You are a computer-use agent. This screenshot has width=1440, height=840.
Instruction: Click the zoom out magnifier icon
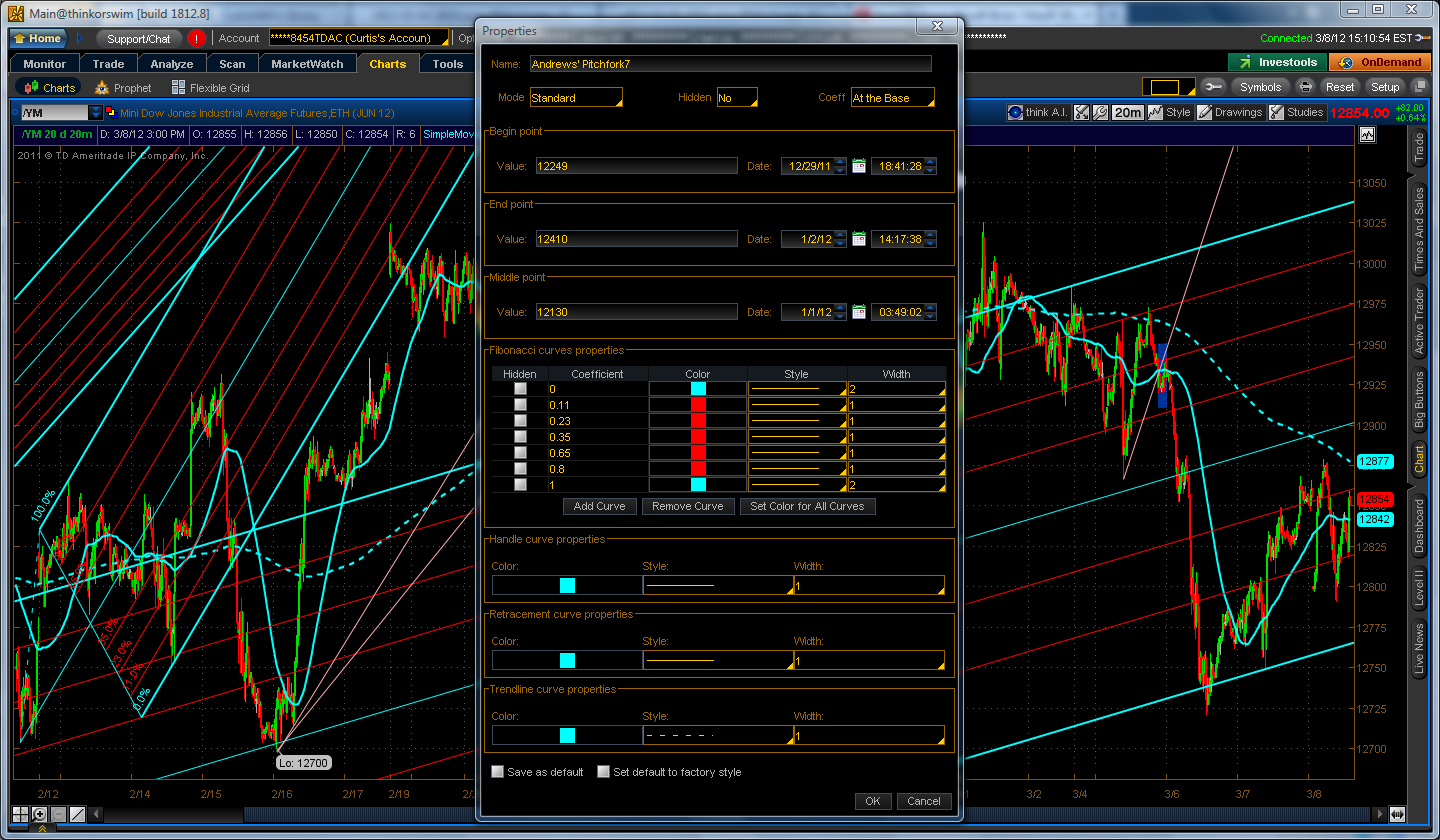(x=58, y=814)
